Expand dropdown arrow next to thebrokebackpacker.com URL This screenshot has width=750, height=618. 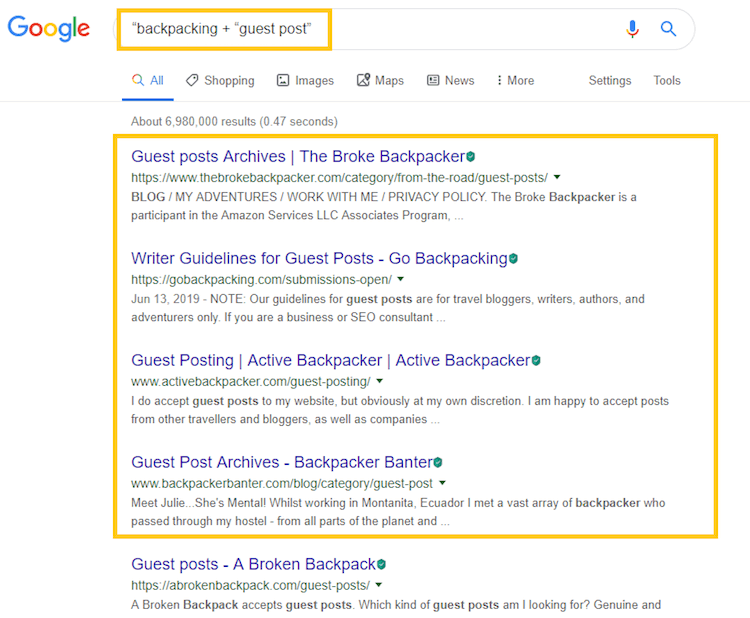[x=557, y=177]
